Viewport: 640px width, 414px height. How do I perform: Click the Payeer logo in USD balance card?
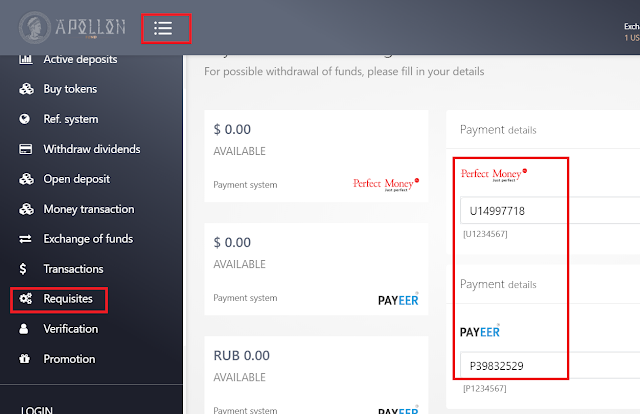click(x=398, y=300)
